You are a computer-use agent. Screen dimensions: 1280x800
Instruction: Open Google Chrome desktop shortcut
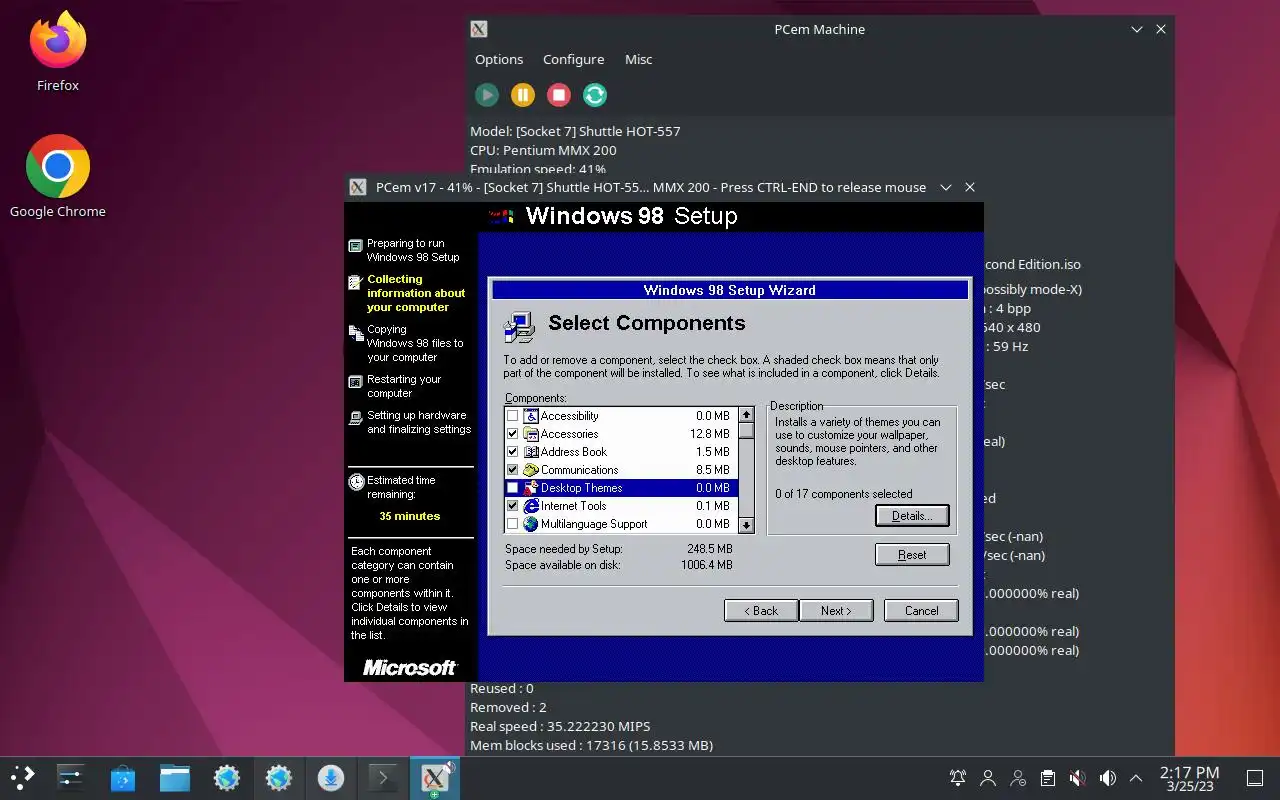coord(57,176)
